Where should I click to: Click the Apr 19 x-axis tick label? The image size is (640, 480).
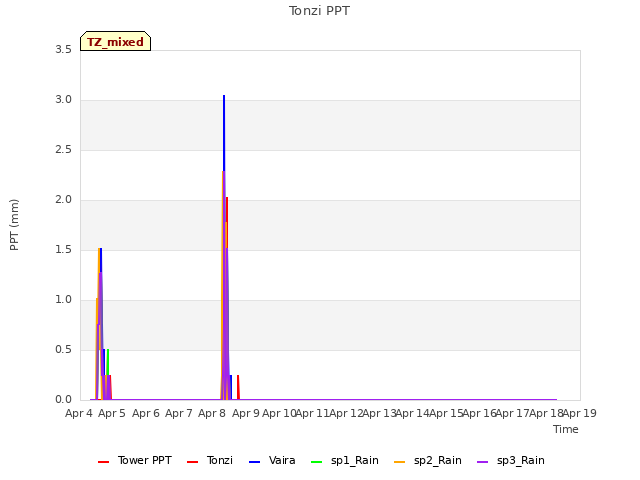click(580, 413)
